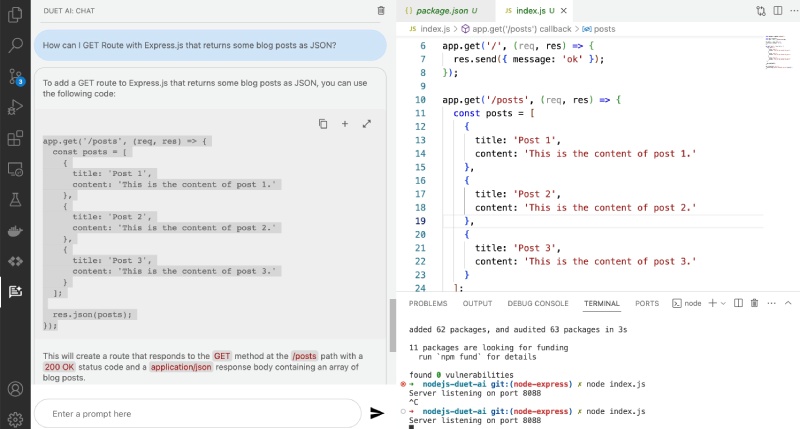The height and width of the screenshot is (429, 800).
Task: Open the OUTPUT panel tab
Action: 477,304
